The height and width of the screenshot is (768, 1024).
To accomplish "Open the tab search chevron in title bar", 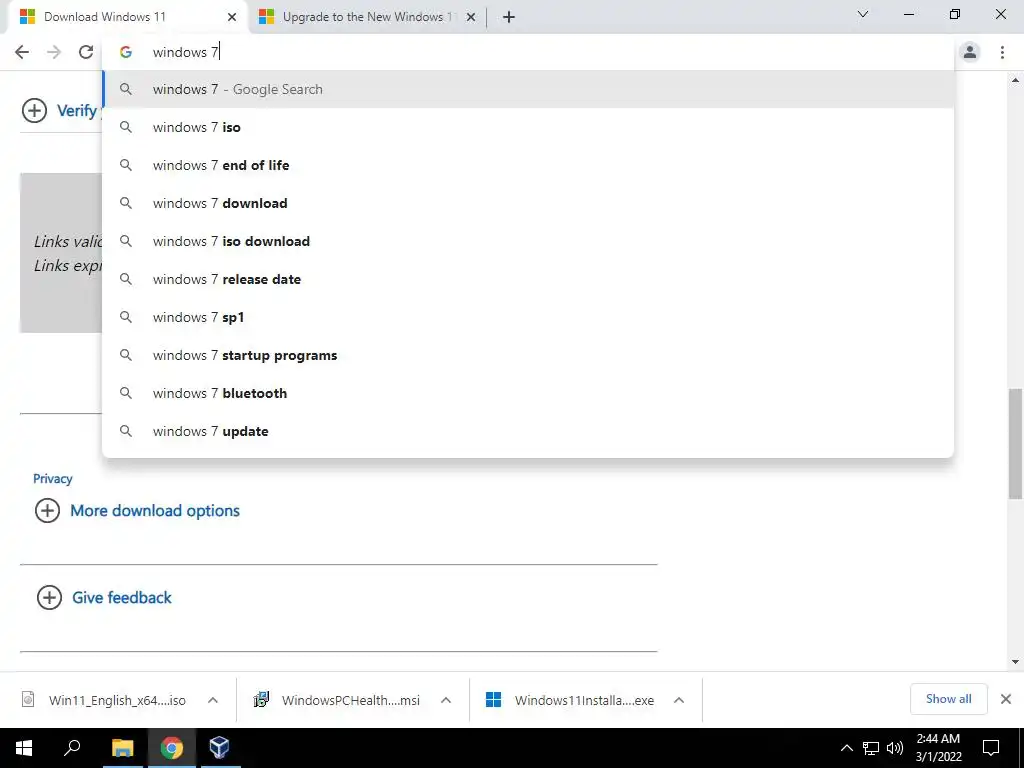I will pyautogui.click(x=863, y=14).
